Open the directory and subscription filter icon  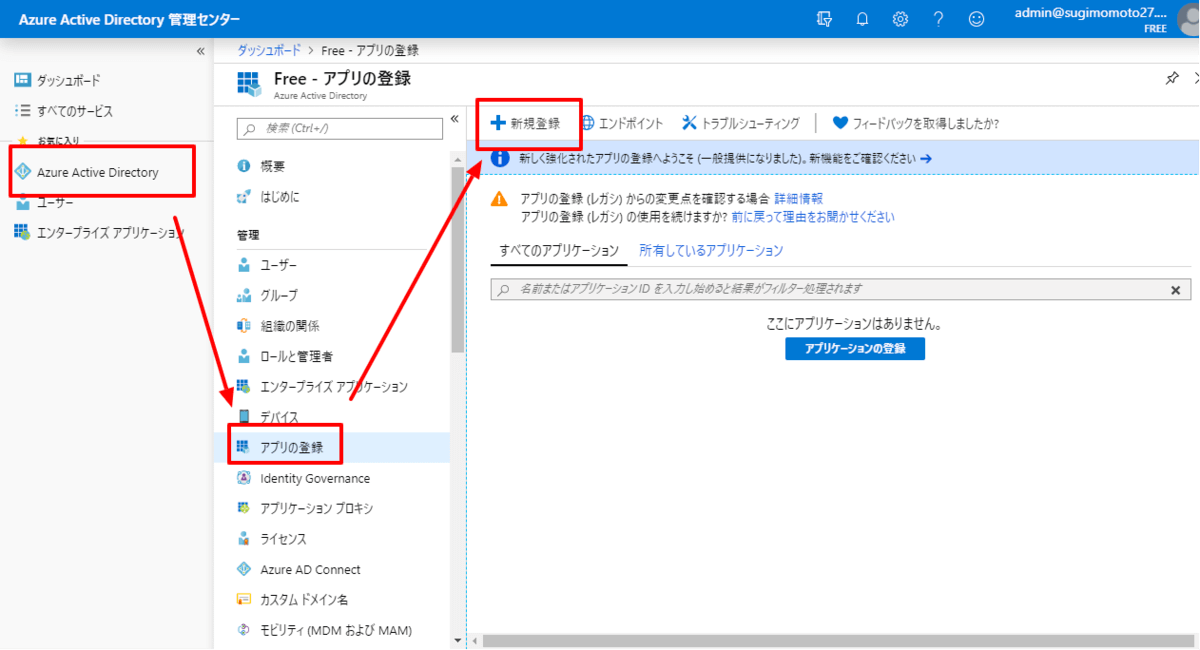tap(824, 19)
